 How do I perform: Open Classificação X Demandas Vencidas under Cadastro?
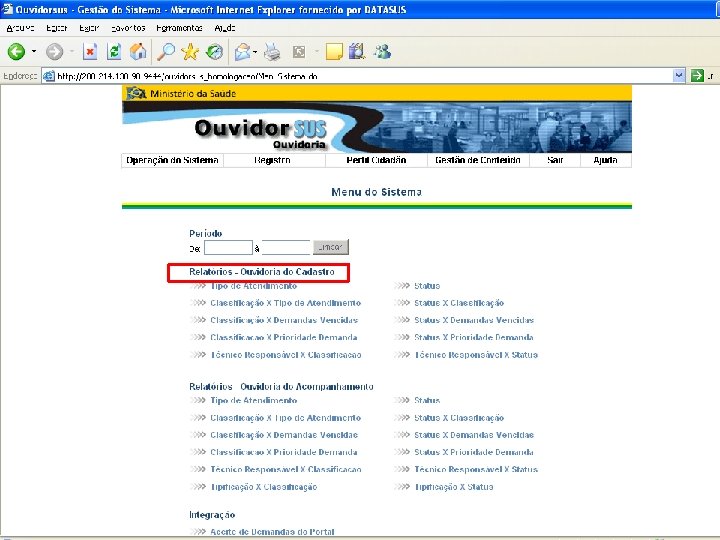coord(284,320)
